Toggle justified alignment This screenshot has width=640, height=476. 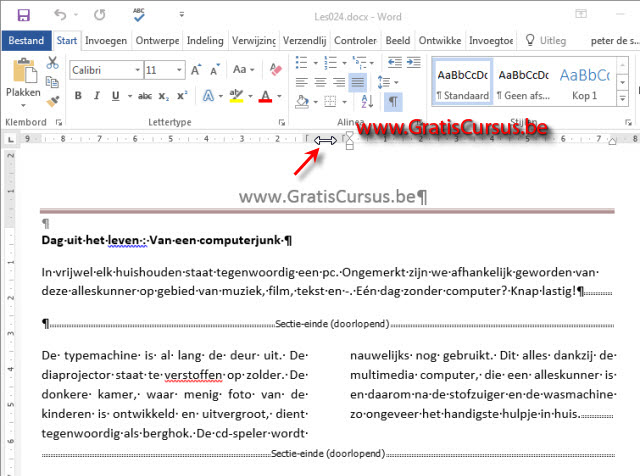pos(358,82)
